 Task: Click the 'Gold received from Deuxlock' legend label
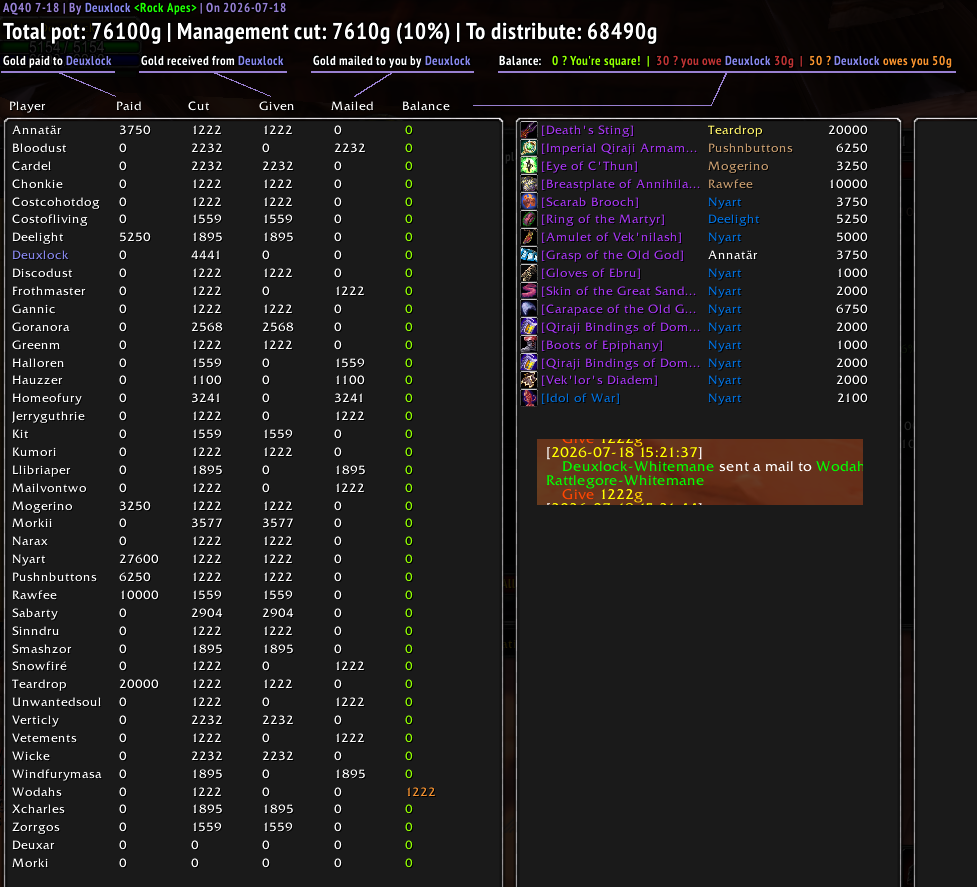[x=212, y=61]
